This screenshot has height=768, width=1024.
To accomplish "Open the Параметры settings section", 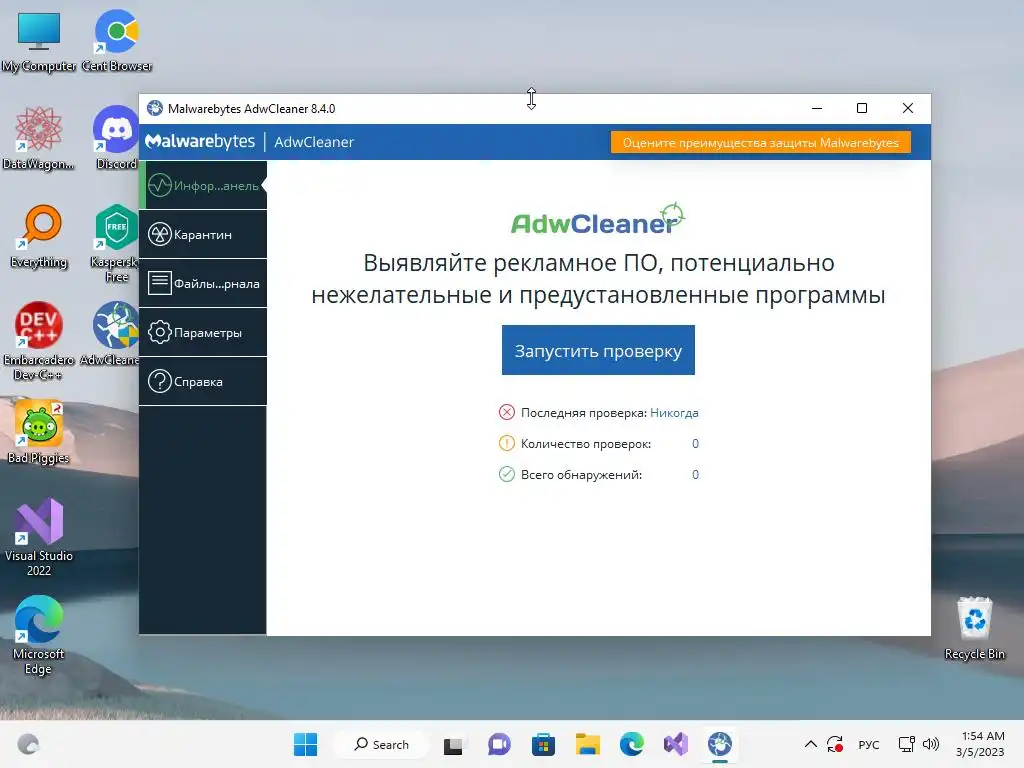I will (203, 332).
